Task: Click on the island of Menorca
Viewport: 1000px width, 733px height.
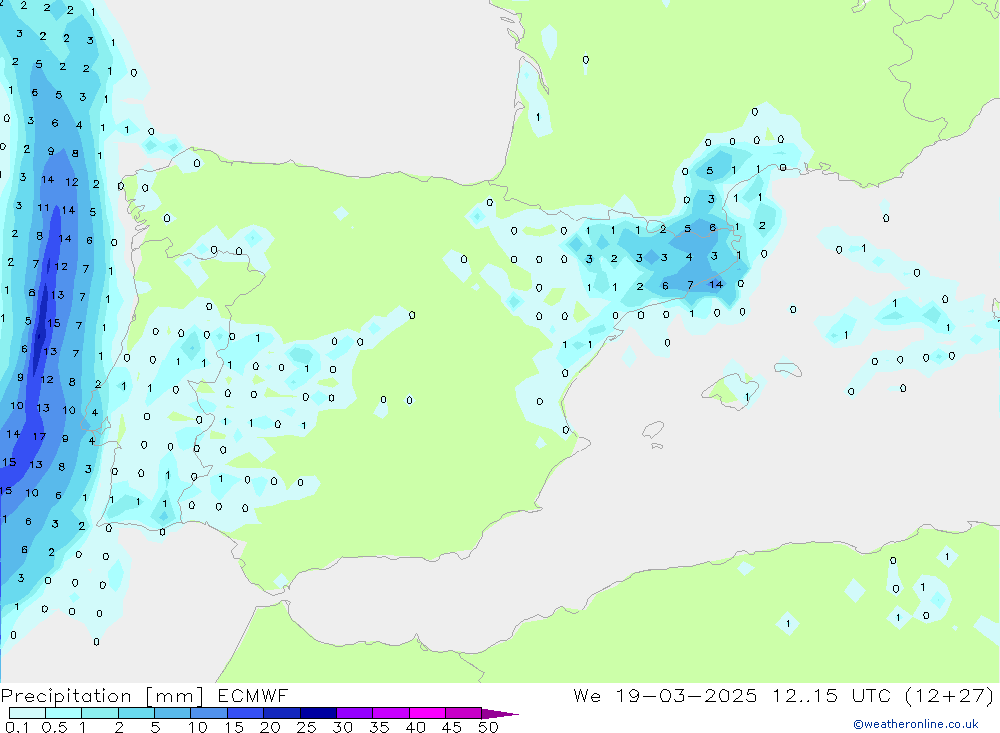Action: pyautogui.click(x=787, y=370)
